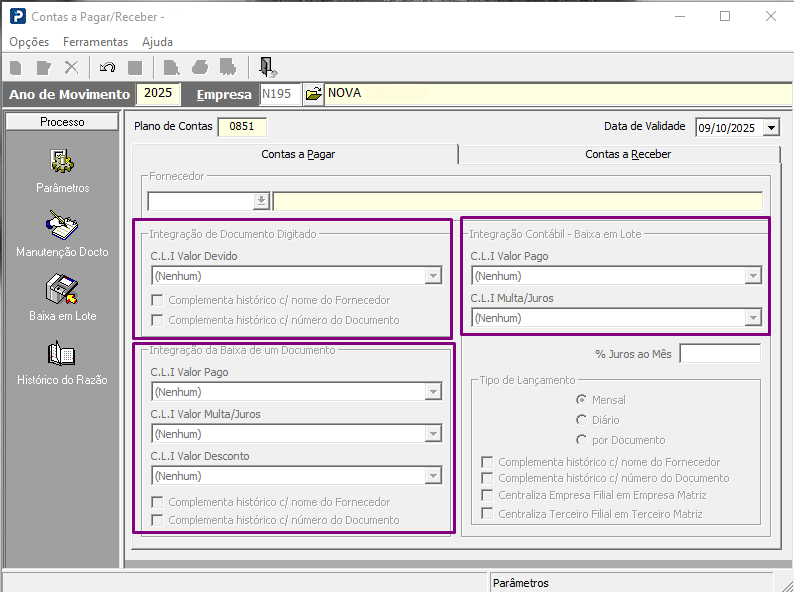Open the Ajuda menu

[x=157, y=42]
